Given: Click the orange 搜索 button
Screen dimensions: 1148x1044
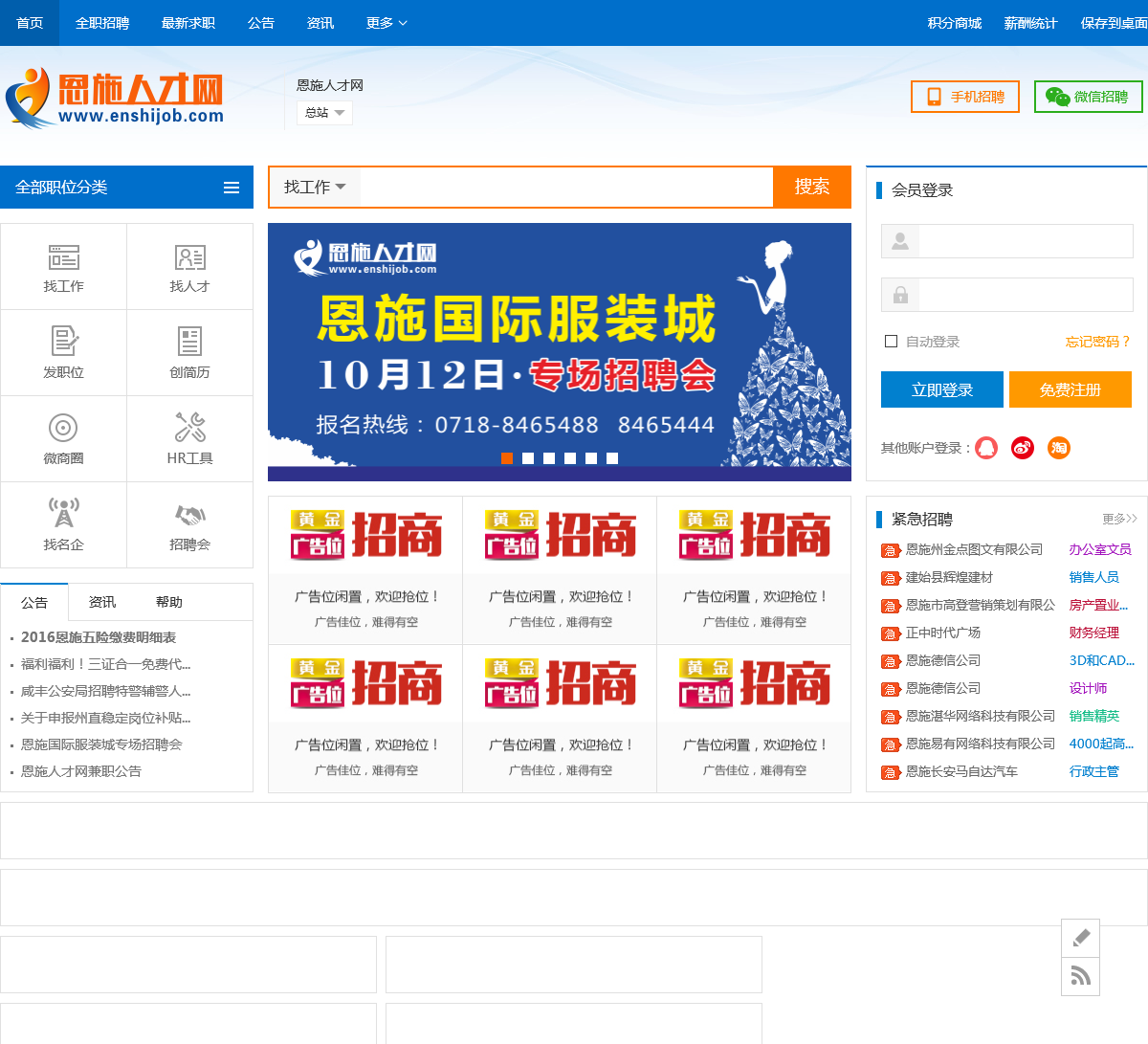Looking at the screenshot, I should [812, 187].
